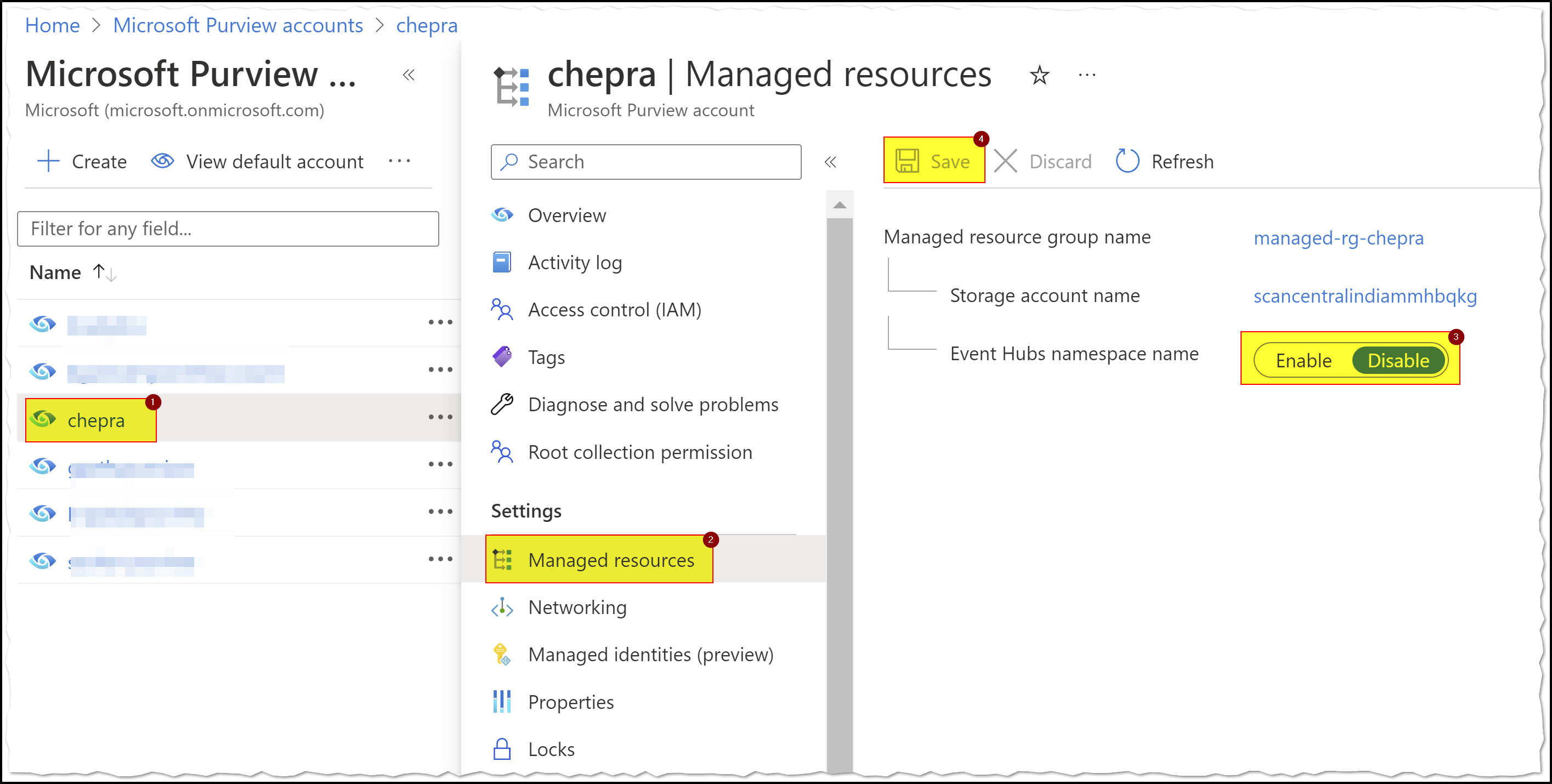This screenshot has height=784, width=1552.
Task: Collapse the resource menu chevron
Action: pyautogui.click(x=830, y=161)
